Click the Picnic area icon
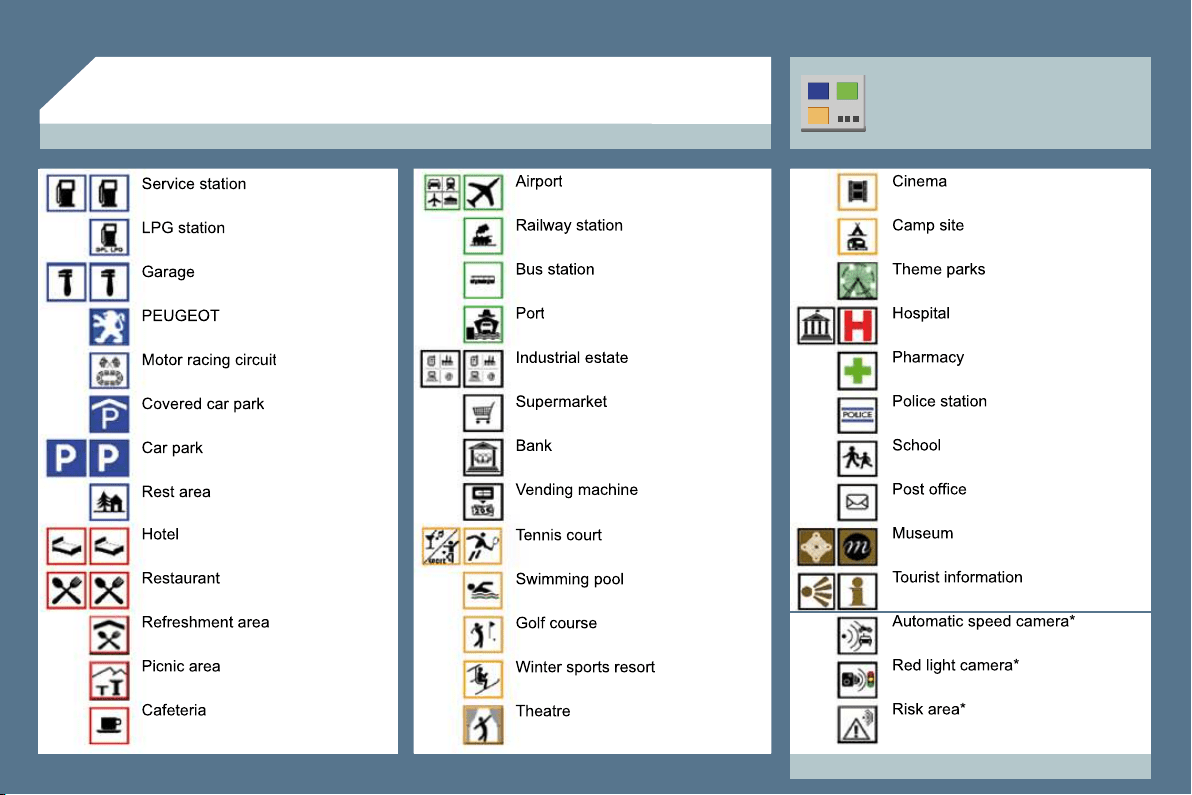Viewport: 1192px width, 795px height. pos(109,680)
